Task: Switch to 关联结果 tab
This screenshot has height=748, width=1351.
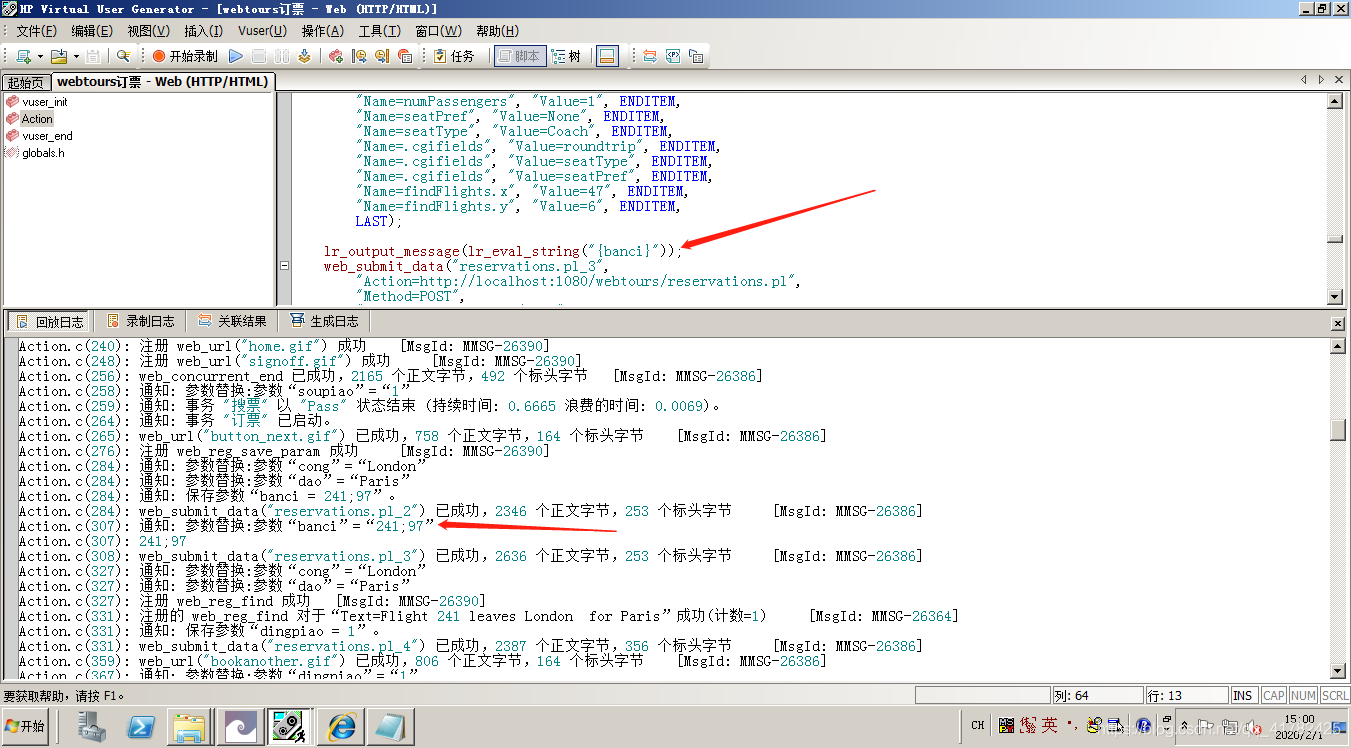Action: click(232, 321)
